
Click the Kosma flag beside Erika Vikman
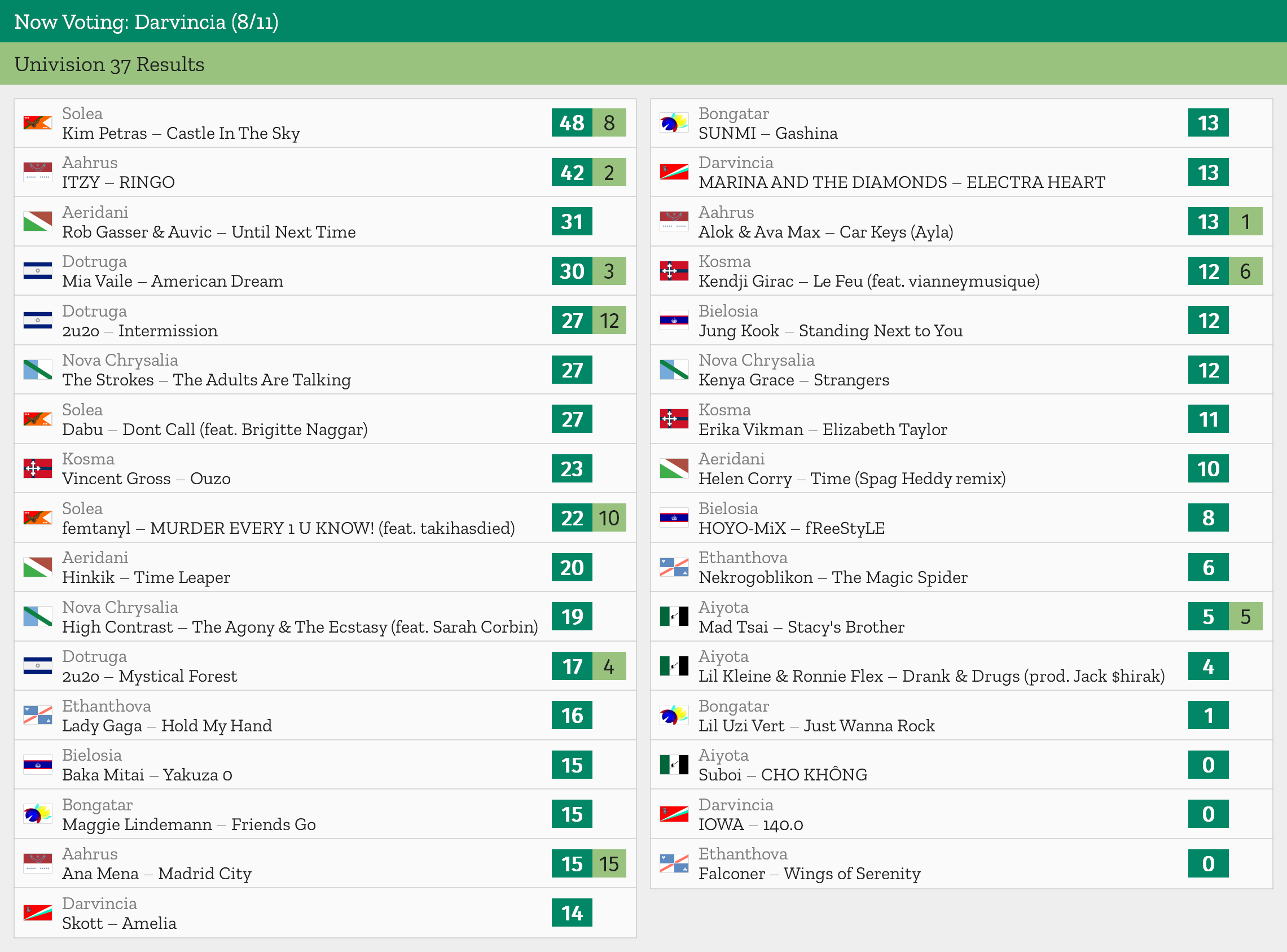674,419
